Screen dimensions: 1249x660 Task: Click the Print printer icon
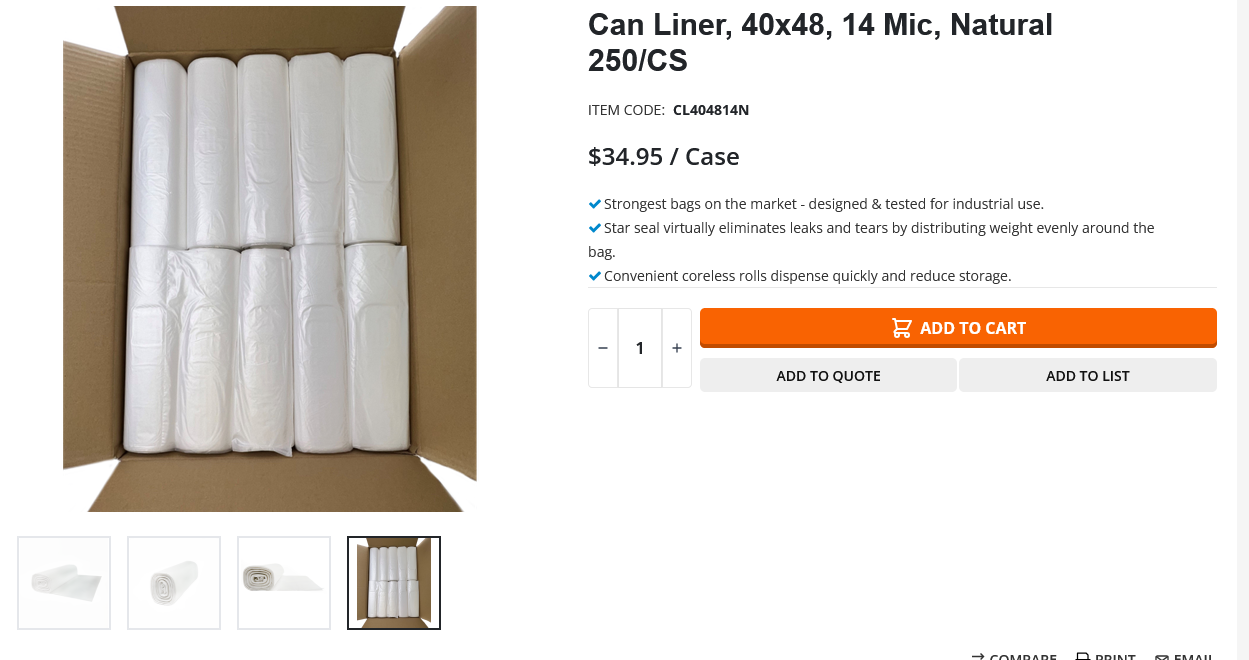(x=1082, y=657)
